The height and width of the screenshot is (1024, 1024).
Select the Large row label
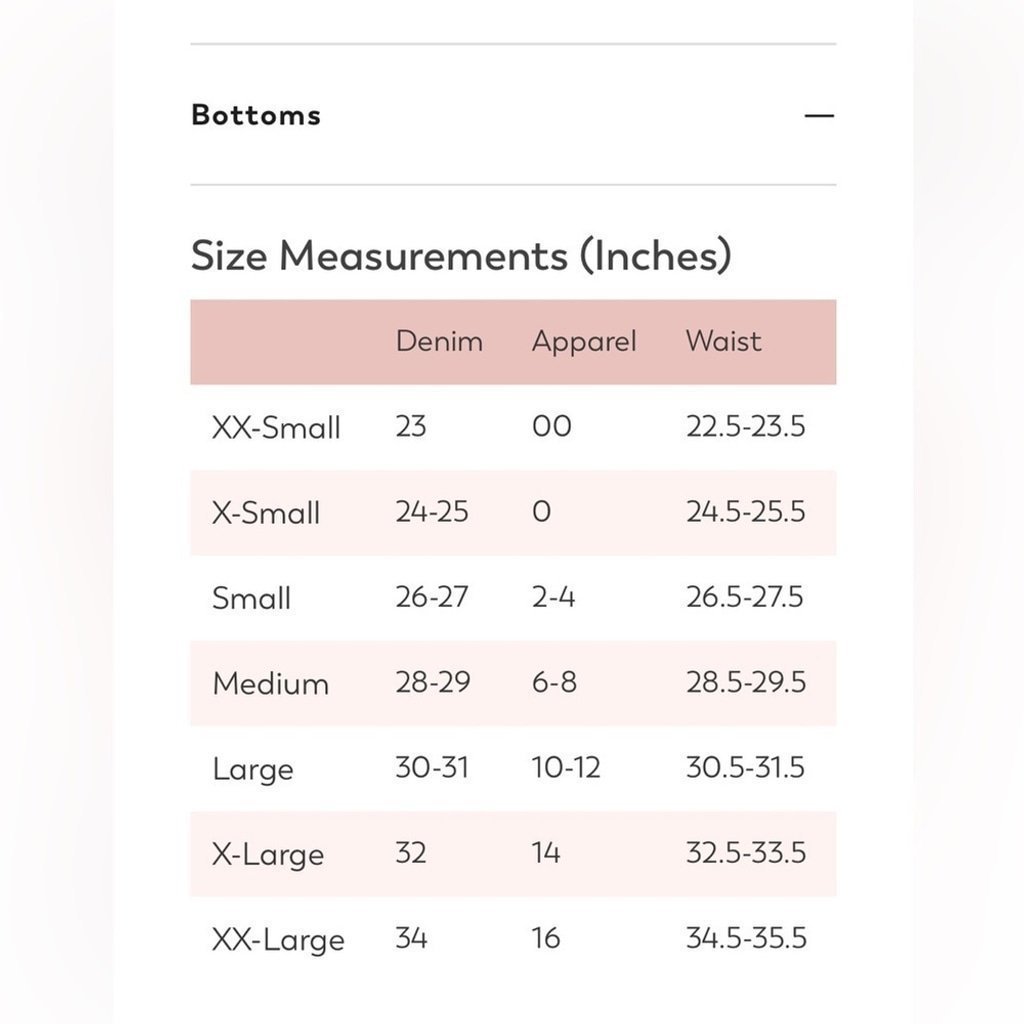253,770
